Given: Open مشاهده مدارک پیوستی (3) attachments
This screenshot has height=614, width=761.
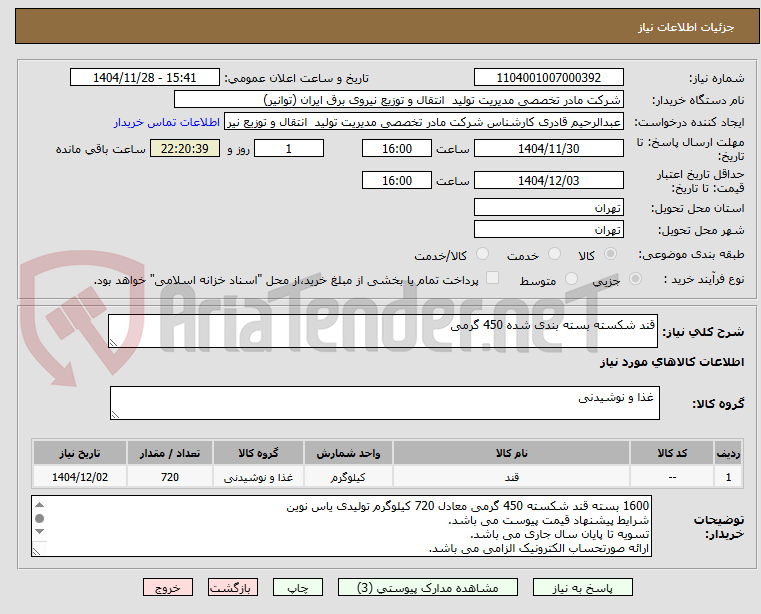Looking at the screenshot, I should point(428,587).
